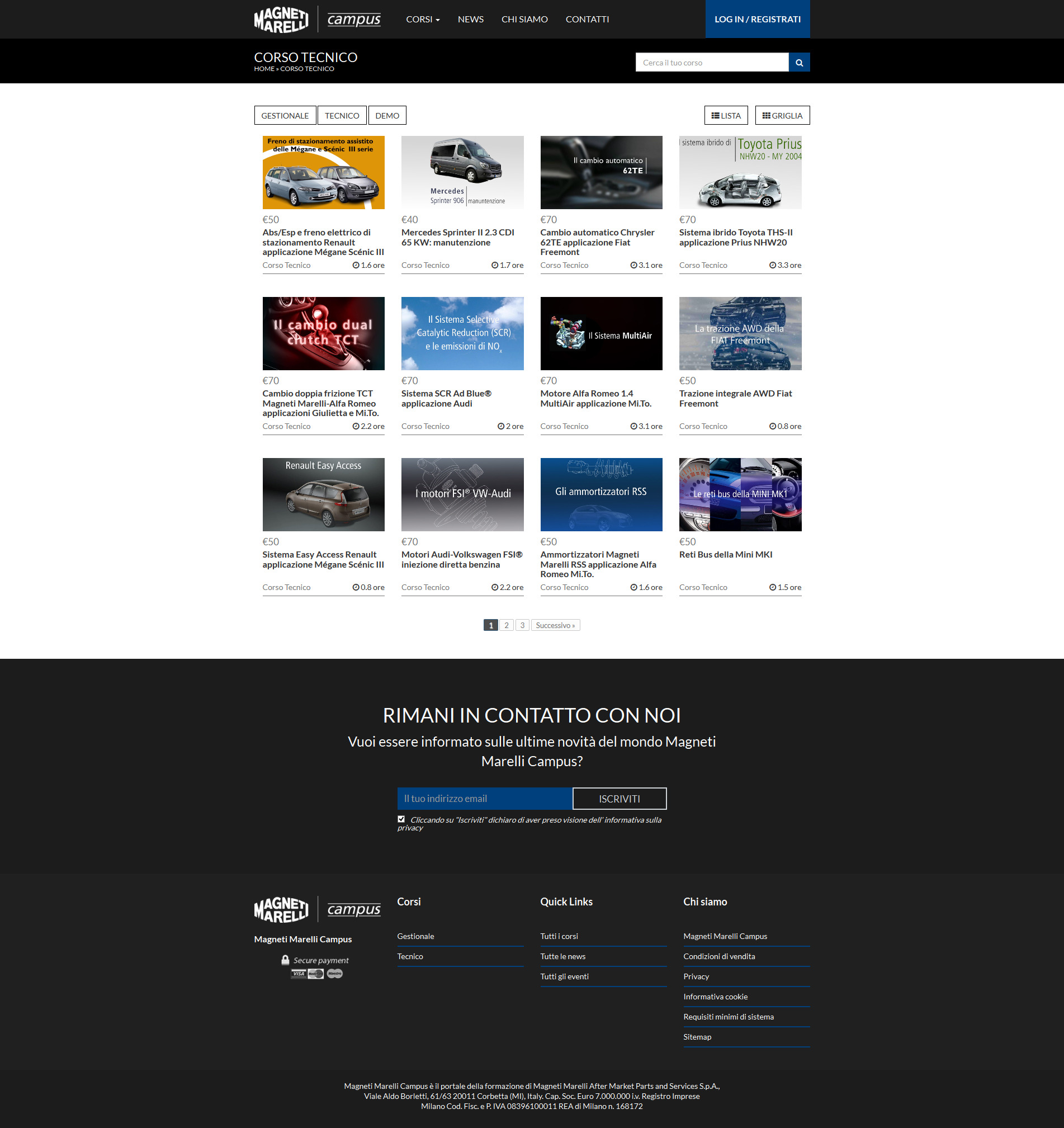Open the CHI SIAMO menu item
The width and height of the screenshot is (1064, 1128).
click(x=524, y=19)
